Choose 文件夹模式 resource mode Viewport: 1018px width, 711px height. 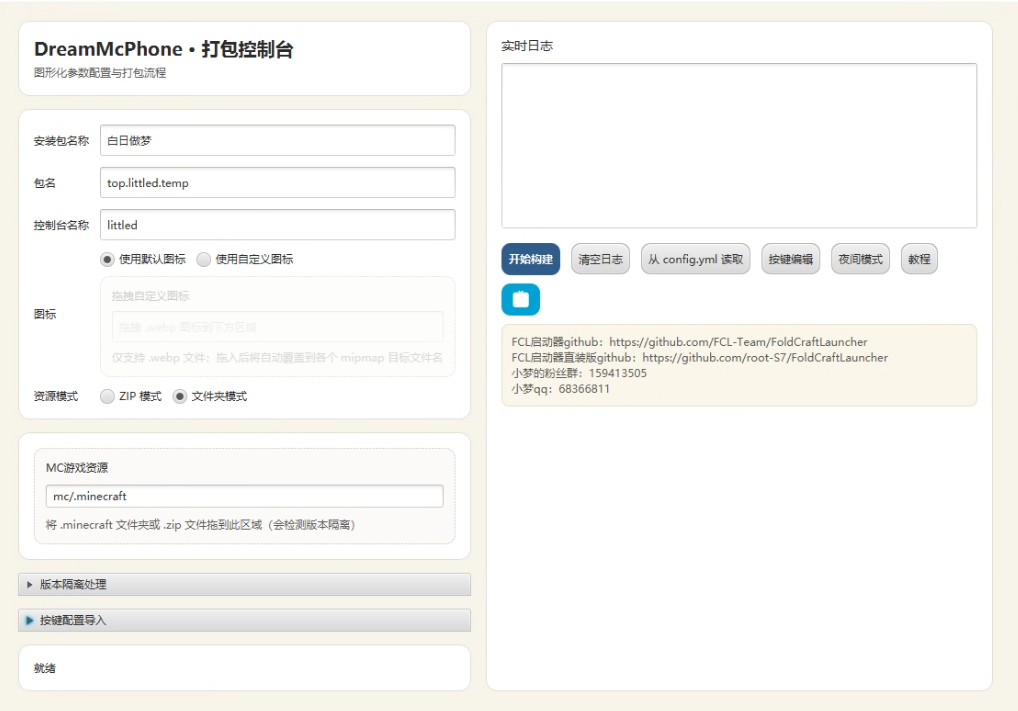click(x=180, y=396)
